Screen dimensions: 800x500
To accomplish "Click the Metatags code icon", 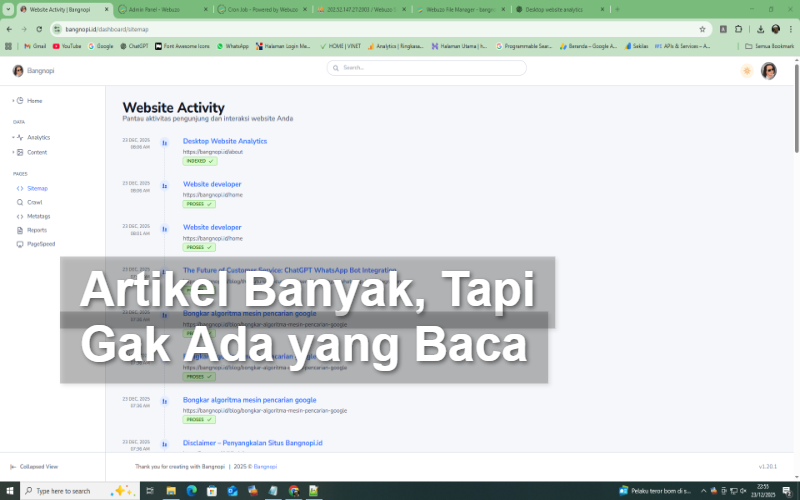I will coord(19,216).
